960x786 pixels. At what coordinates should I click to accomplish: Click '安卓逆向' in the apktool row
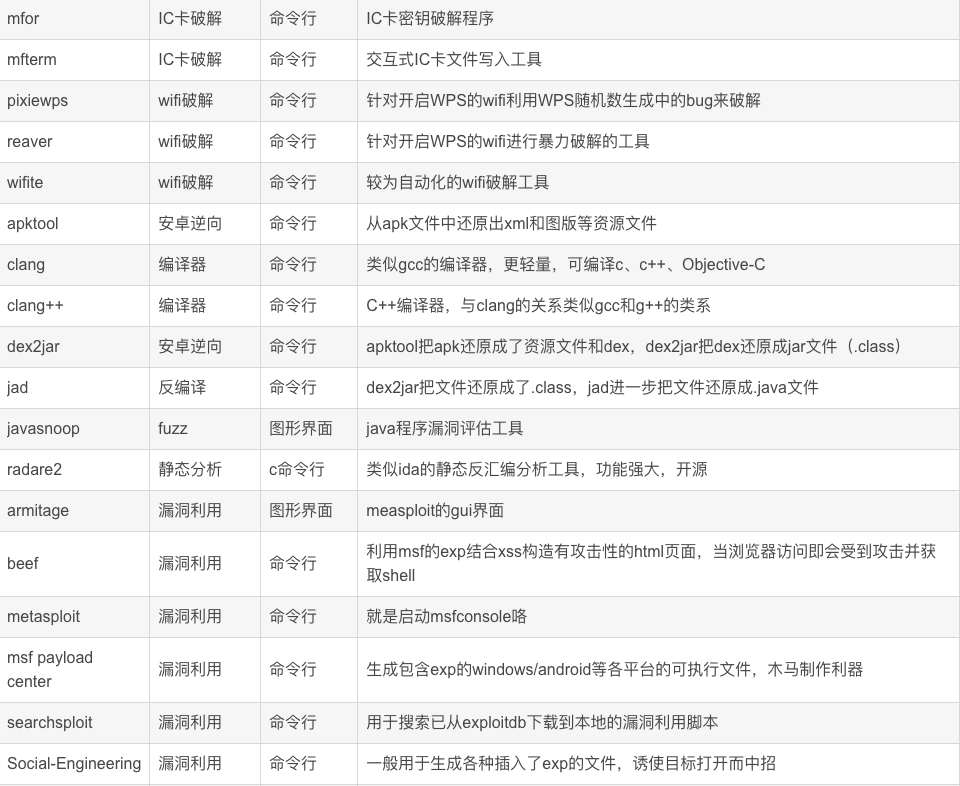click(x=190, y=223)
